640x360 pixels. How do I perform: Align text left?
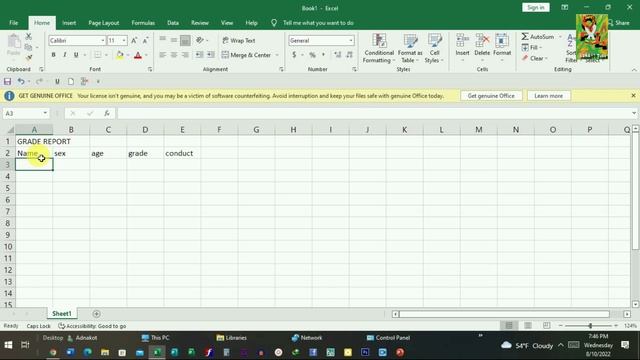click(x=162, y=55)
